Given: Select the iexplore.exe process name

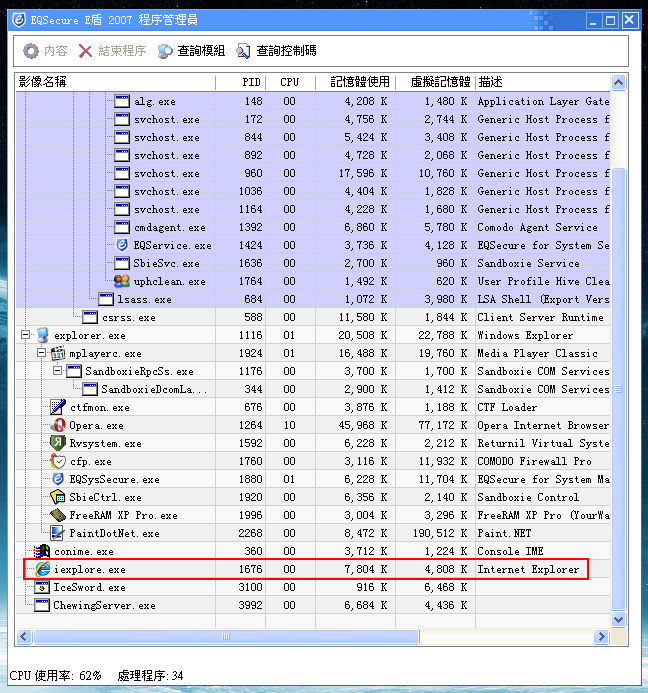Looking at the screenshot, I should [90, 569].
